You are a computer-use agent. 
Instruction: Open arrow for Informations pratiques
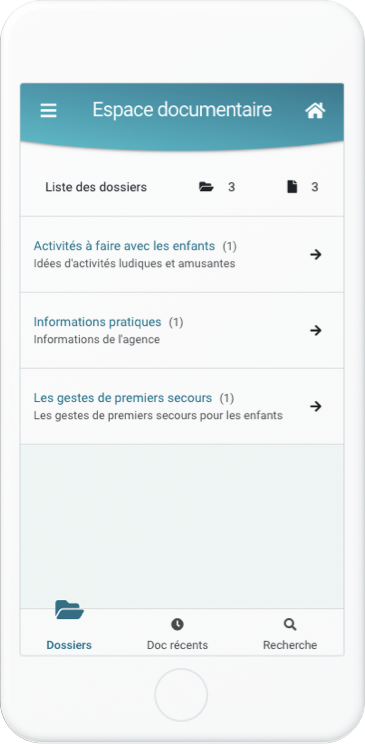pyautogui.click(x=316, y=331)
